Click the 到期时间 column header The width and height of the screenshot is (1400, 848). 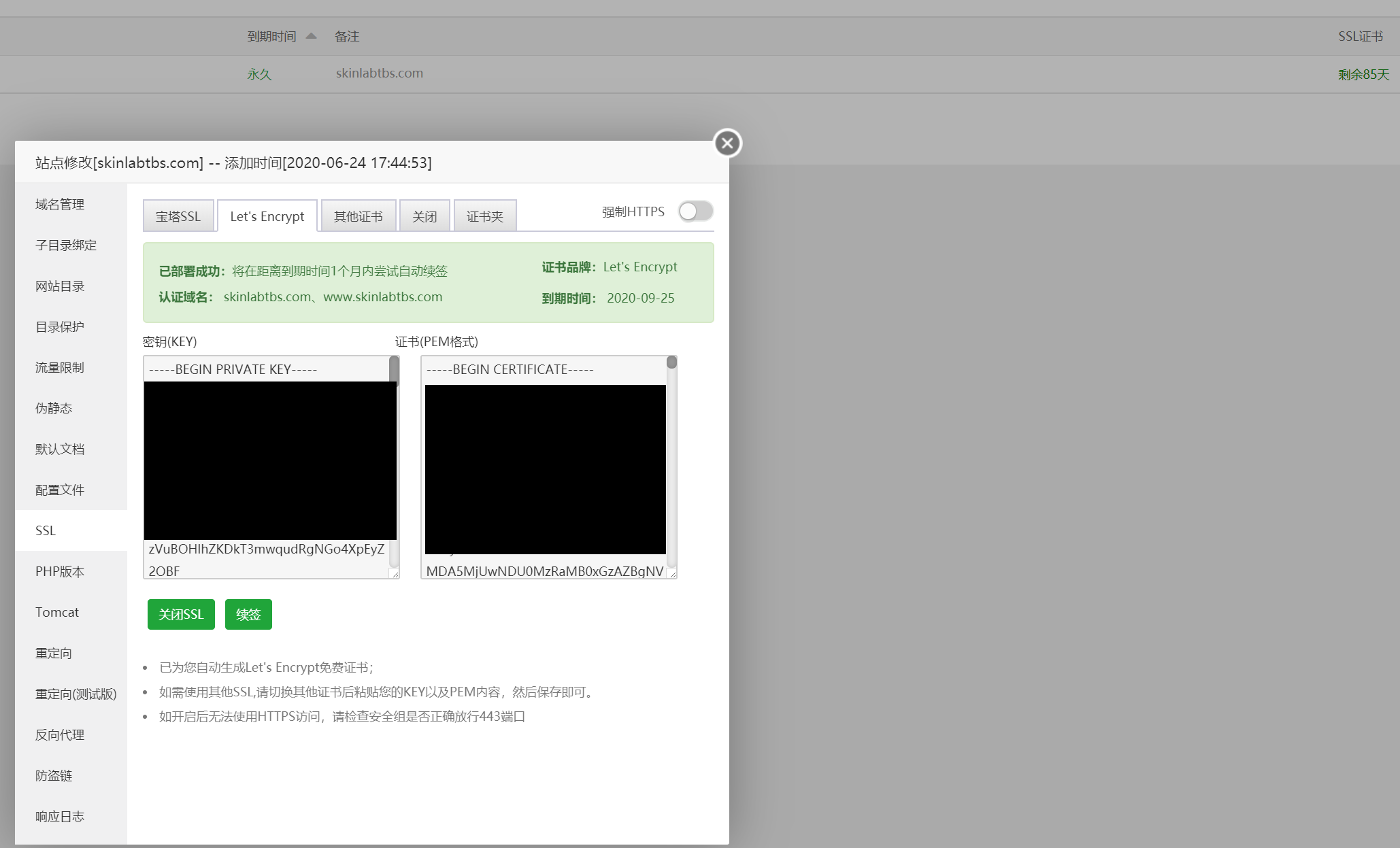coord(271,36)
